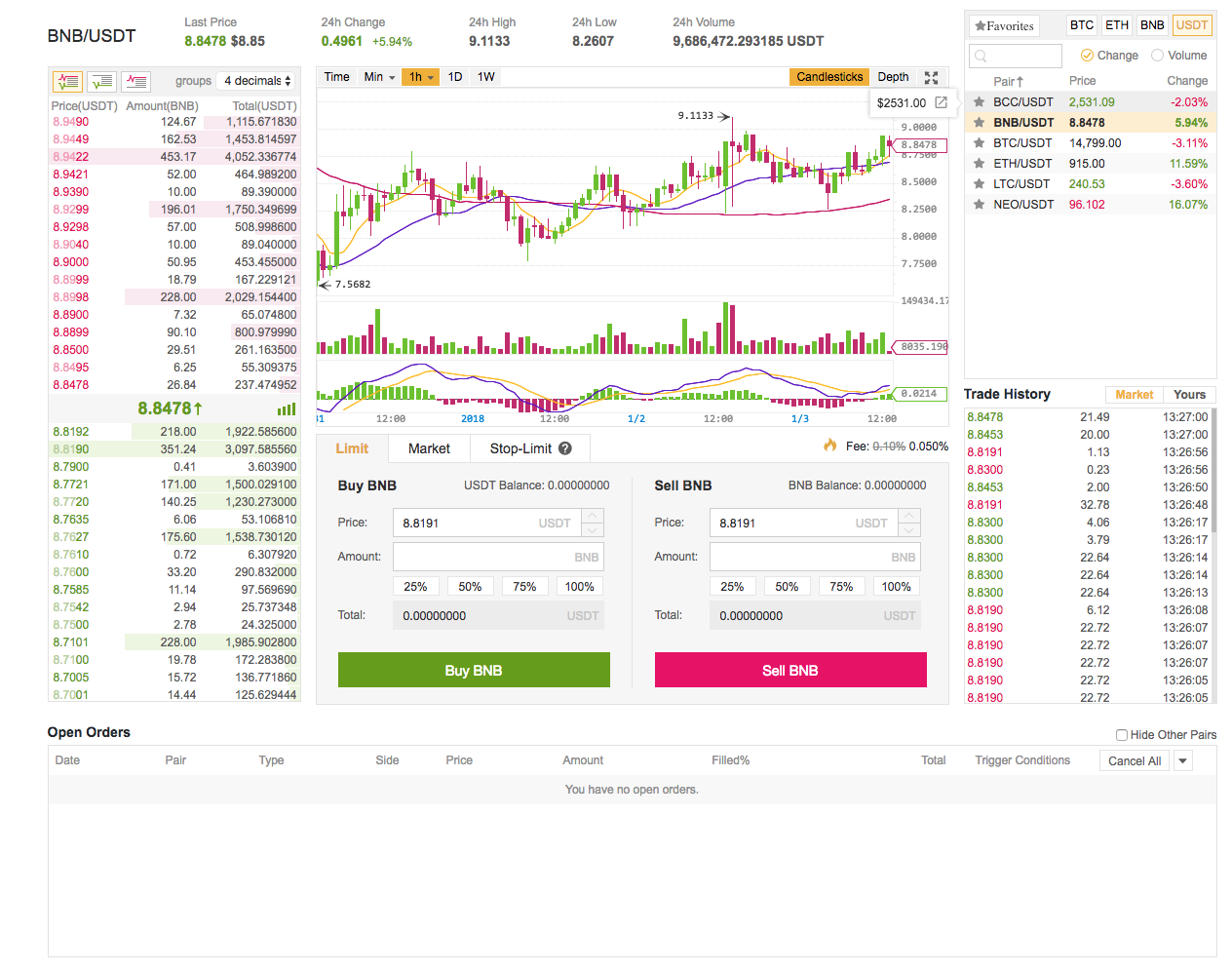Switch to the Market order tab

click(x=429, y=448)
